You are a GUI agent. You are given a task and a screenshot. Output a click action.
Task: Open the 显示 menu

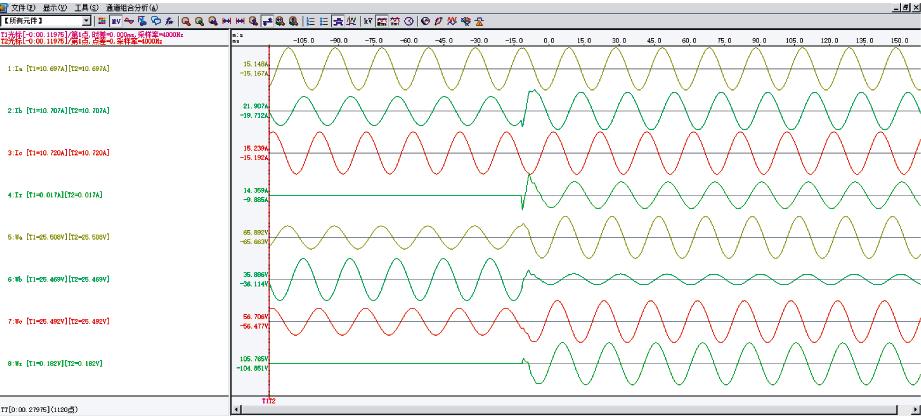point(55,8)
